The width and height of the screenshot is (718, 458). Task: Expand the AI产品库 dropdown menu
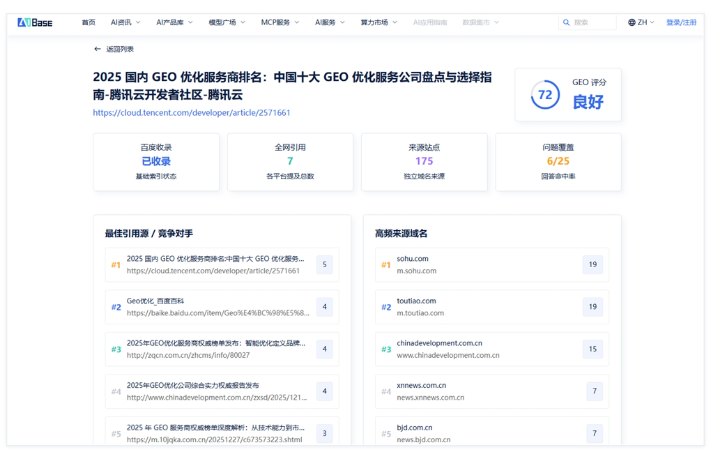point(174,22)
